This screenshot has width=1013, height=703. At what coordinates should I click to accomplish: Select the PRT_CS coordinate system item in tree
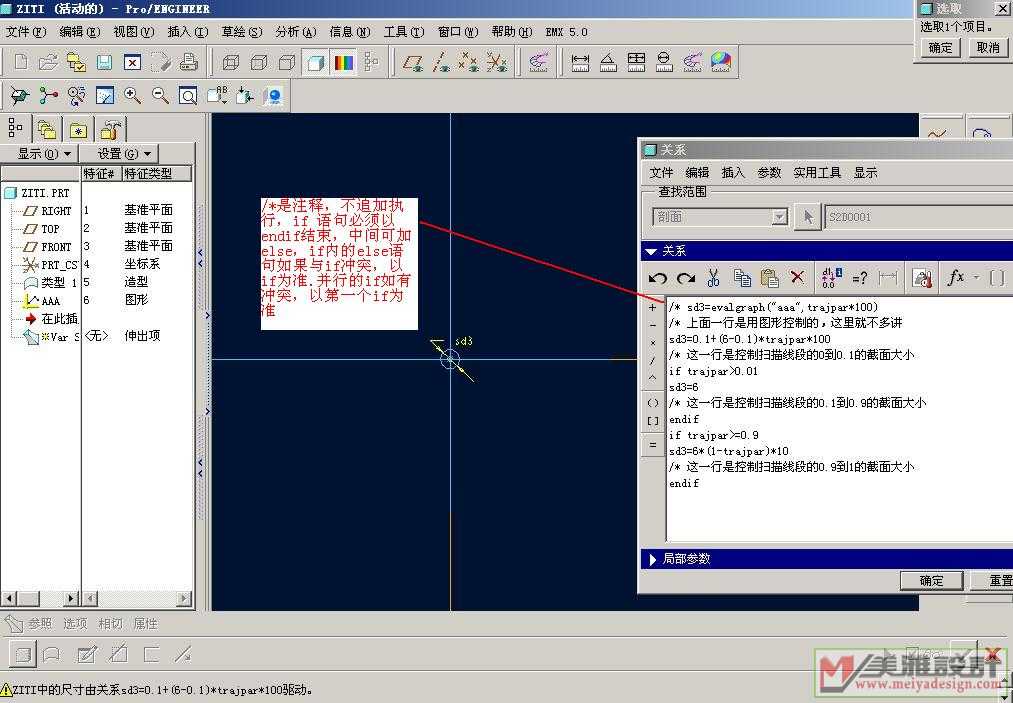(50, 264)
